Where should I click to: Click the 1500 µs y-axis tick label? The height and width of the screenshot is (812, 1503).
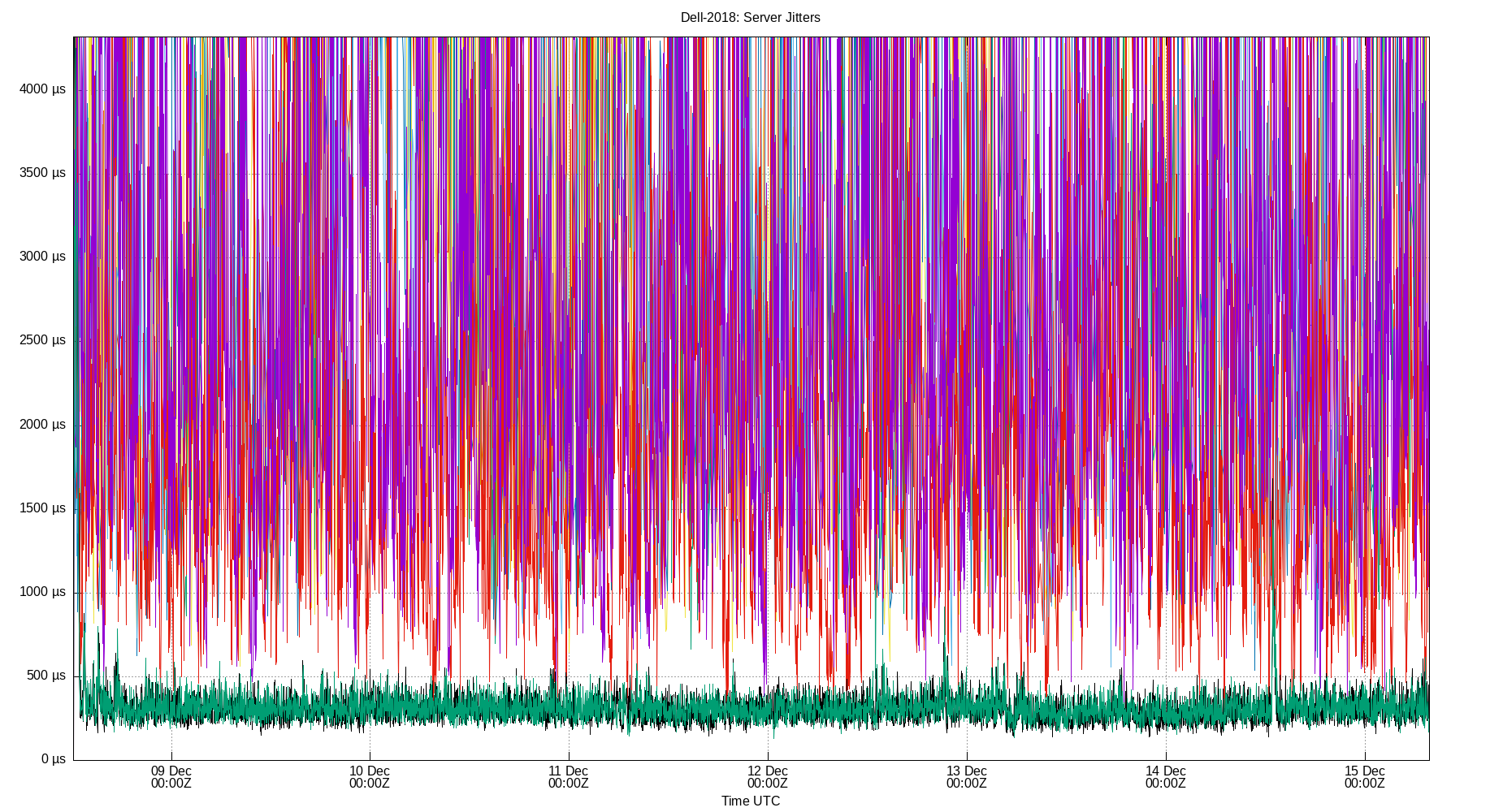click(x=41, y=508)
